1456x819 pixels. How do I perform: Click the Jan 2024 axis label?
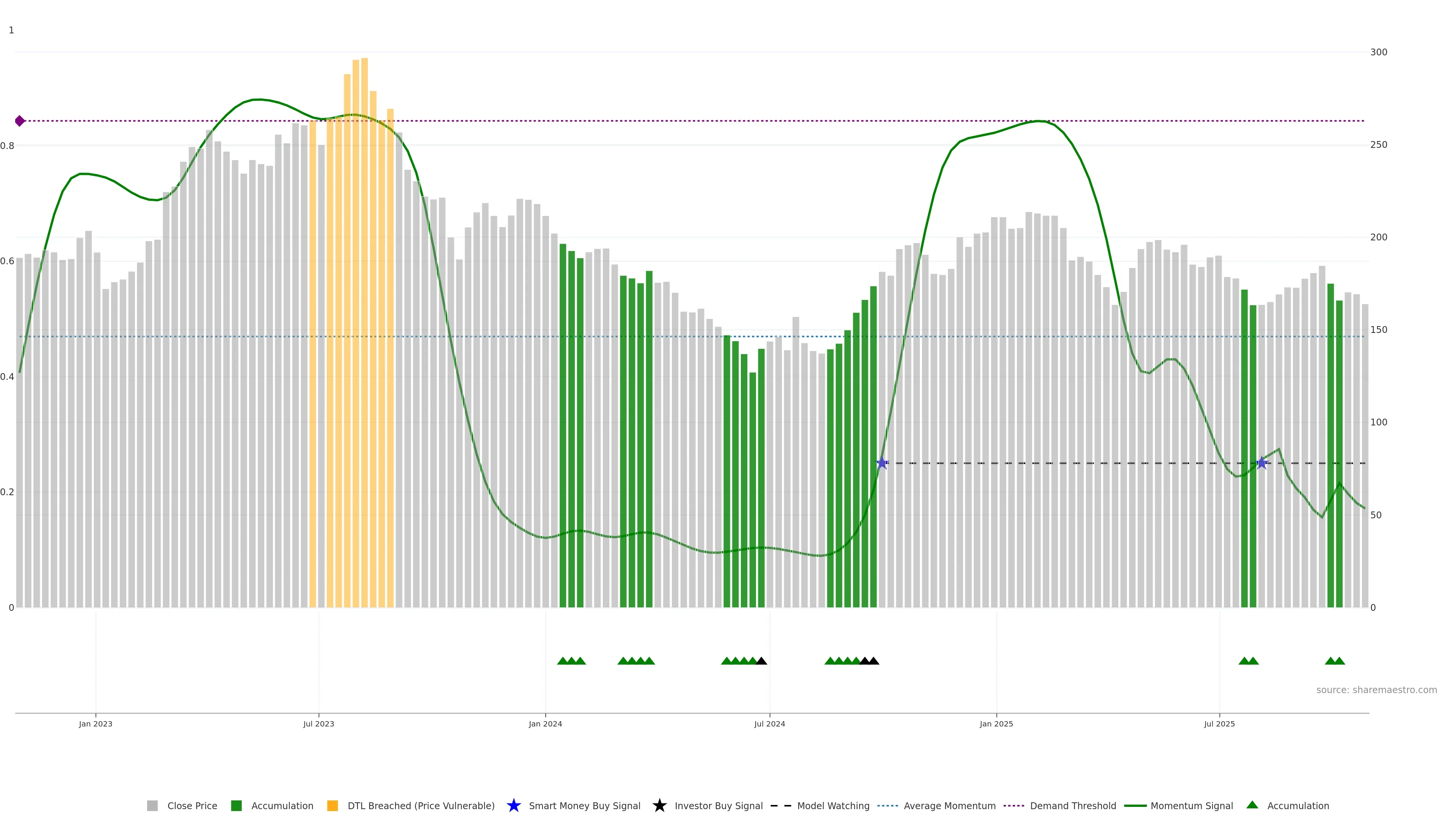pos(546,724)
